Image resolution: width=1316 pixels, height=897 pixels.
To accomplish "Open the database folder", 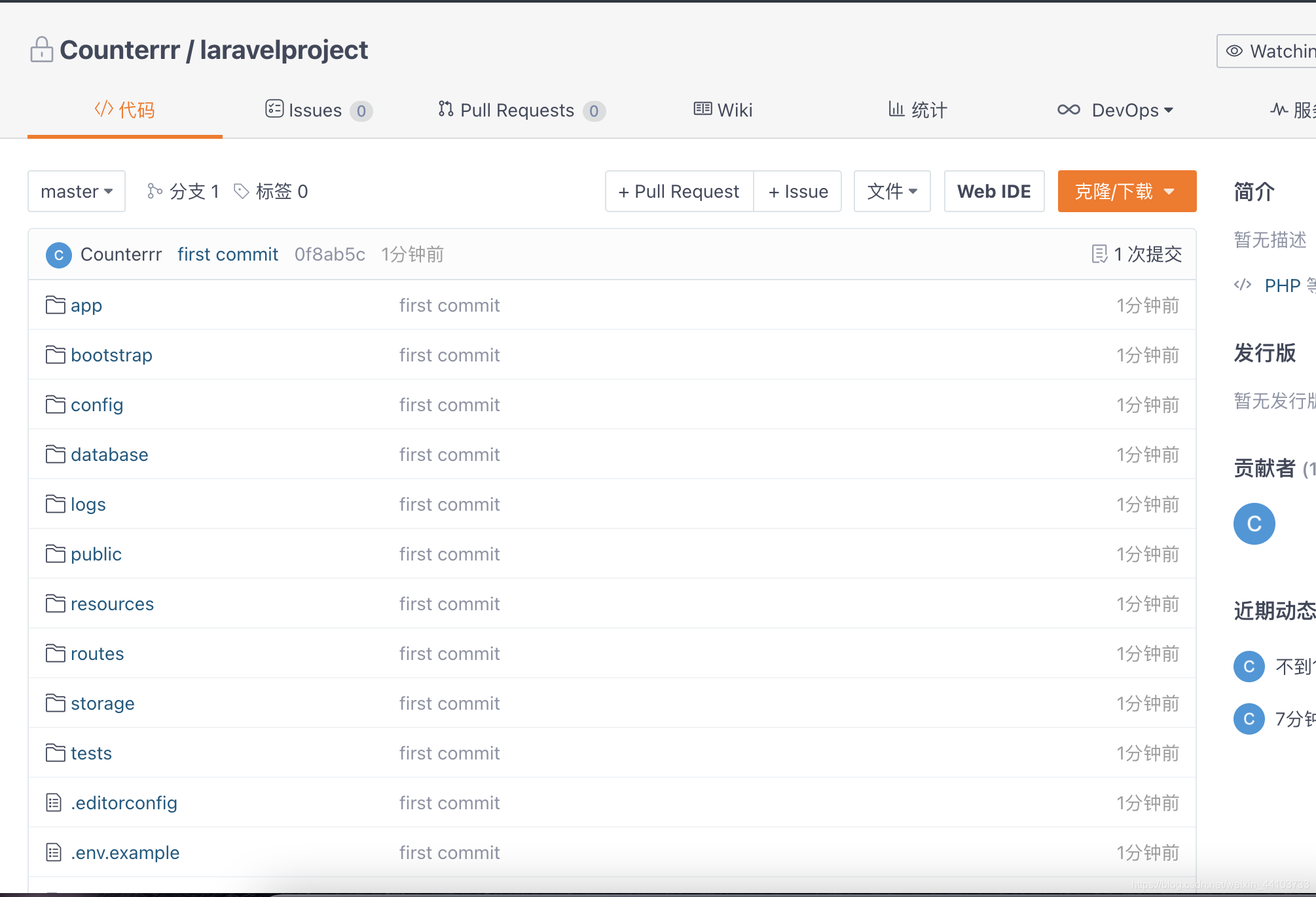I will point(109,454).
